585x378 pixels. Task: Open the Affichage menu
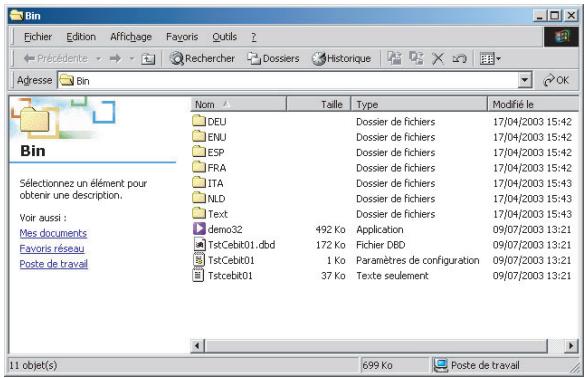point(131,37)
